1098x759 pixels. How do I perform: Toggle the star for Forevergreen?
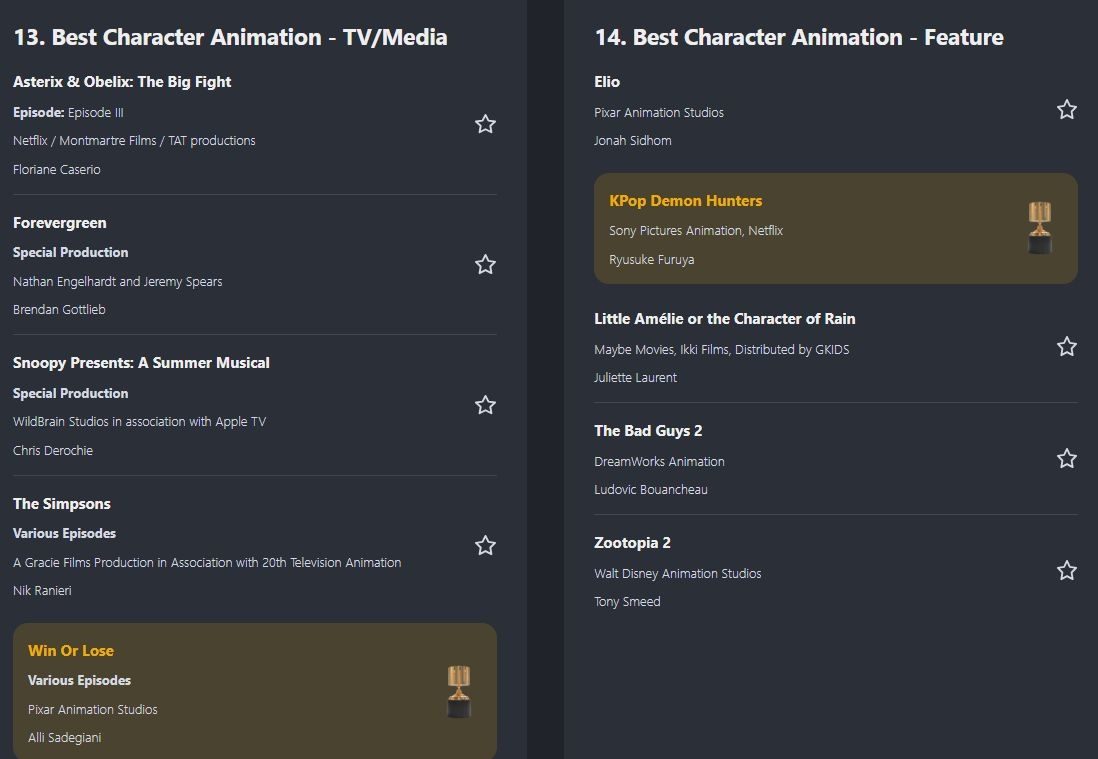point(485,265)
